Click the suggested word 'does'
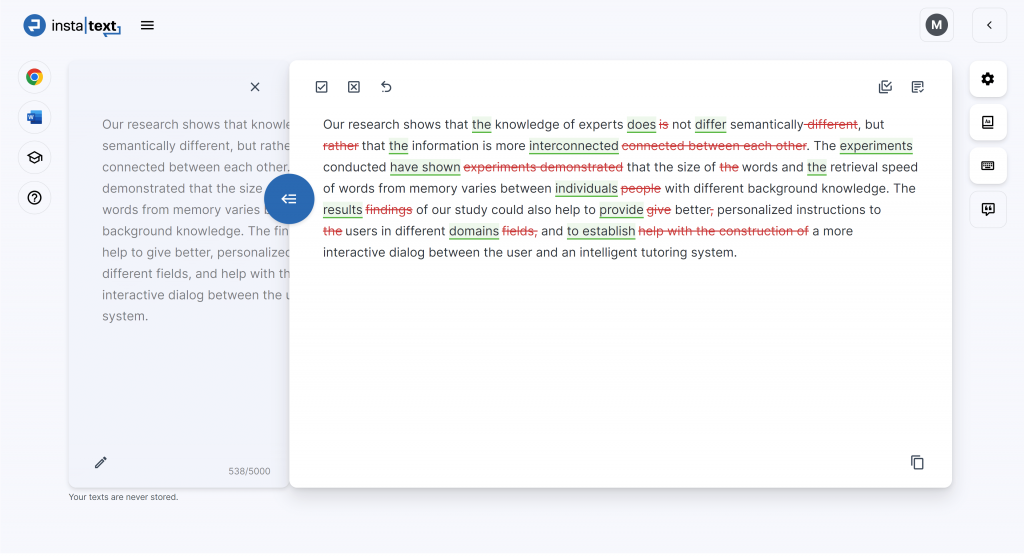 641,125
